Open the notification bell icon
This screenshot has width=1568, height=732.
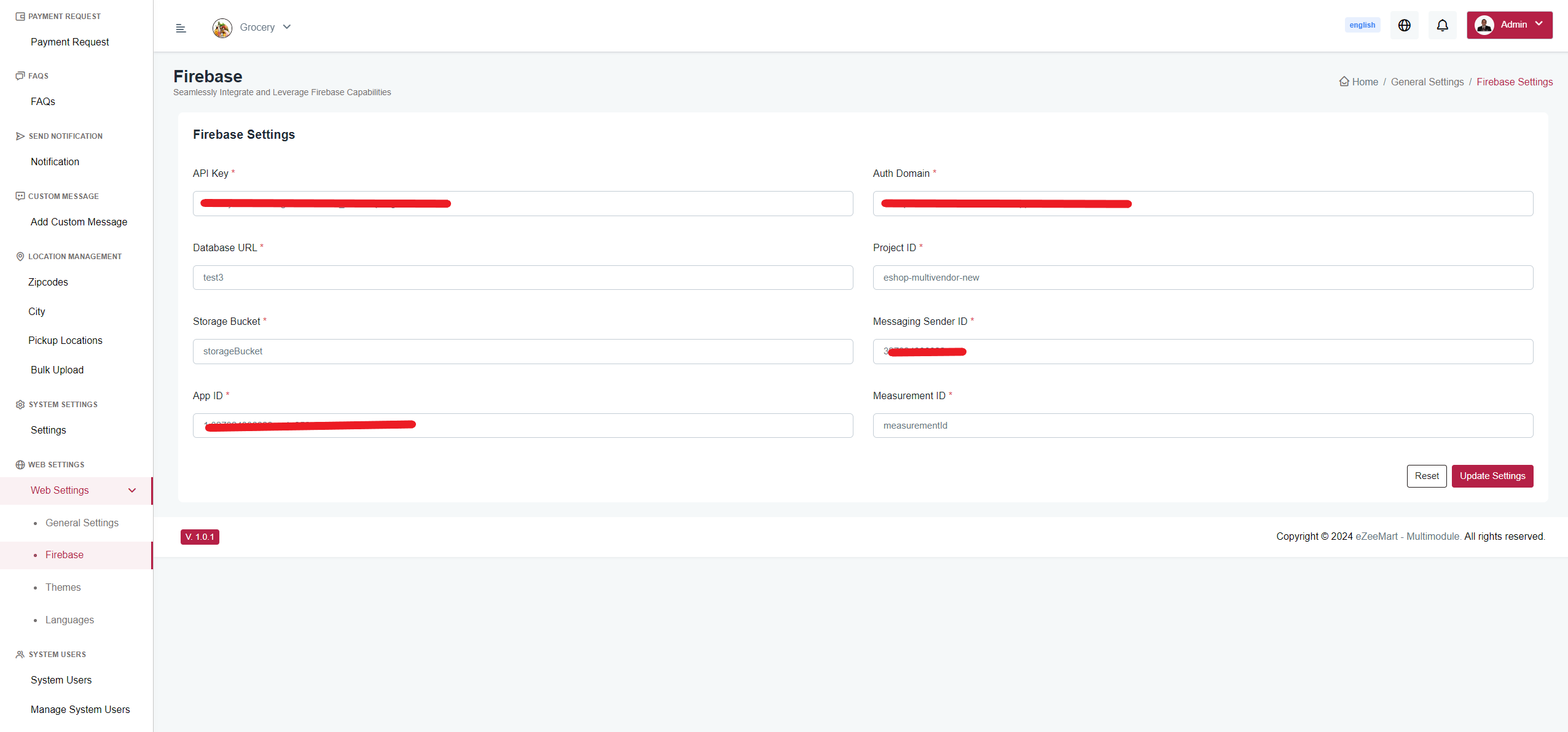click(x=1442, y=25)
